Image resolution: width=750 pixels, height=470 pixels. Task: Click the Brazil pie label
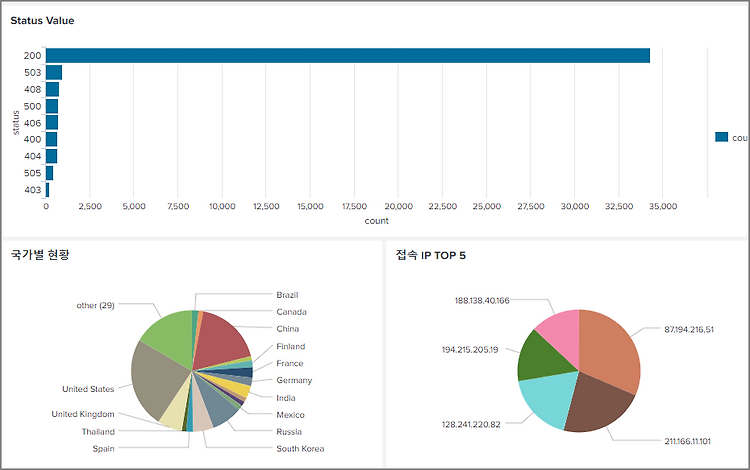(287, 295)
